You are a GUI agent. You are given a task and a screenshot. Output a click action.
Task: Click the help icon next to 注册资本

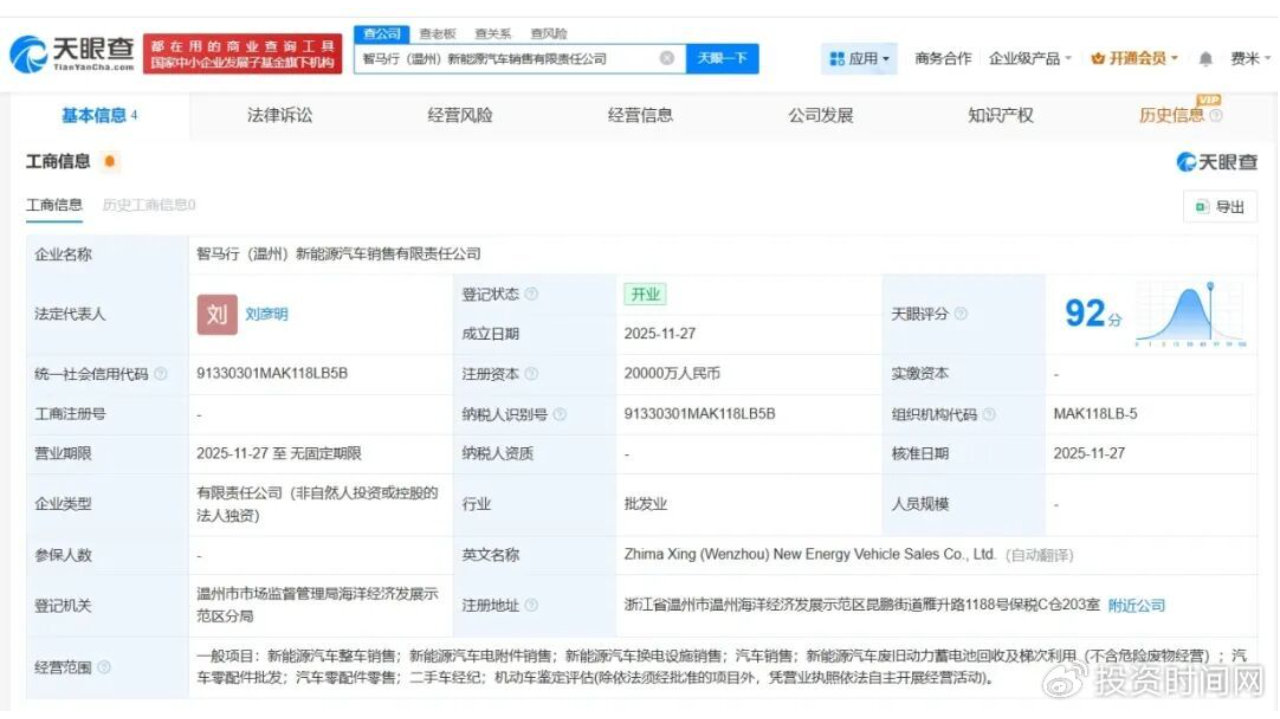coord(531,374)
